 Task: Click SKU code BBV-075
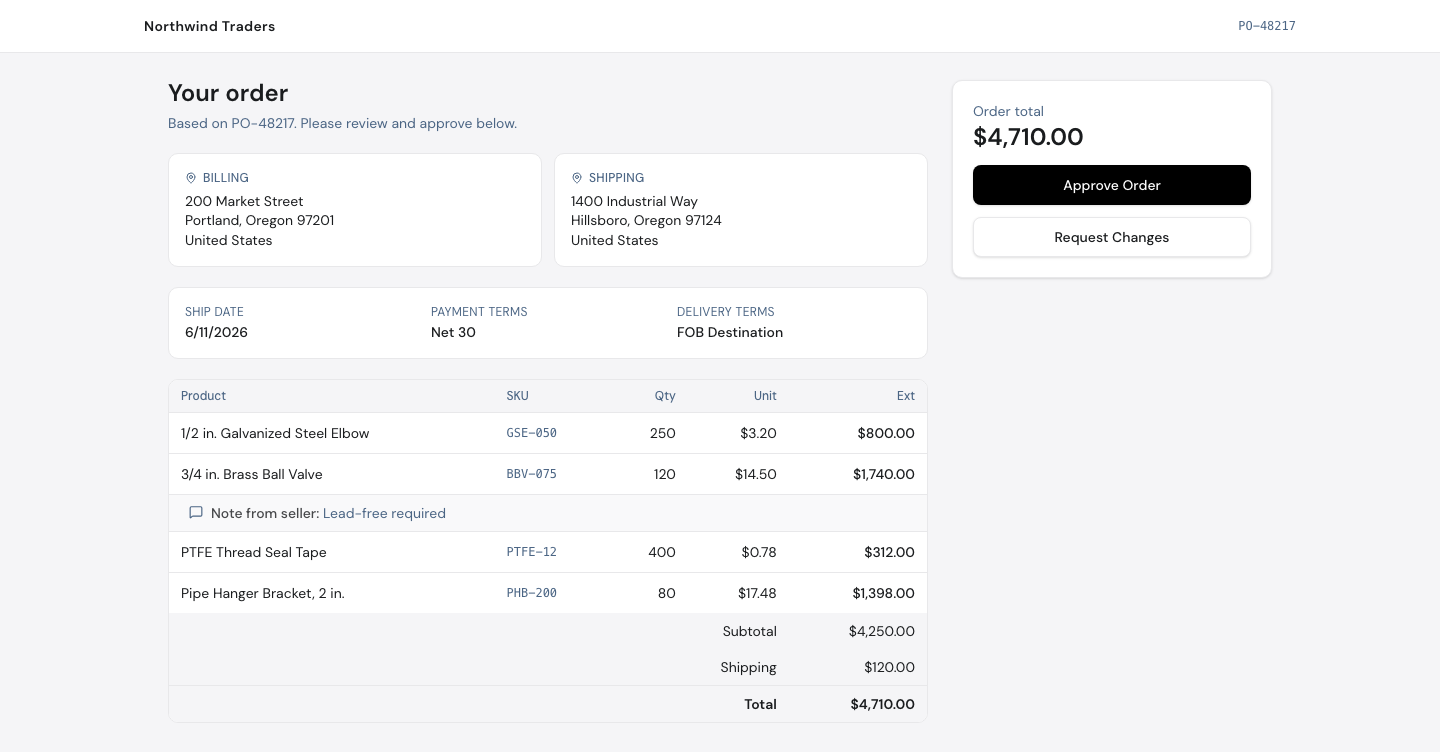[531, 474]
